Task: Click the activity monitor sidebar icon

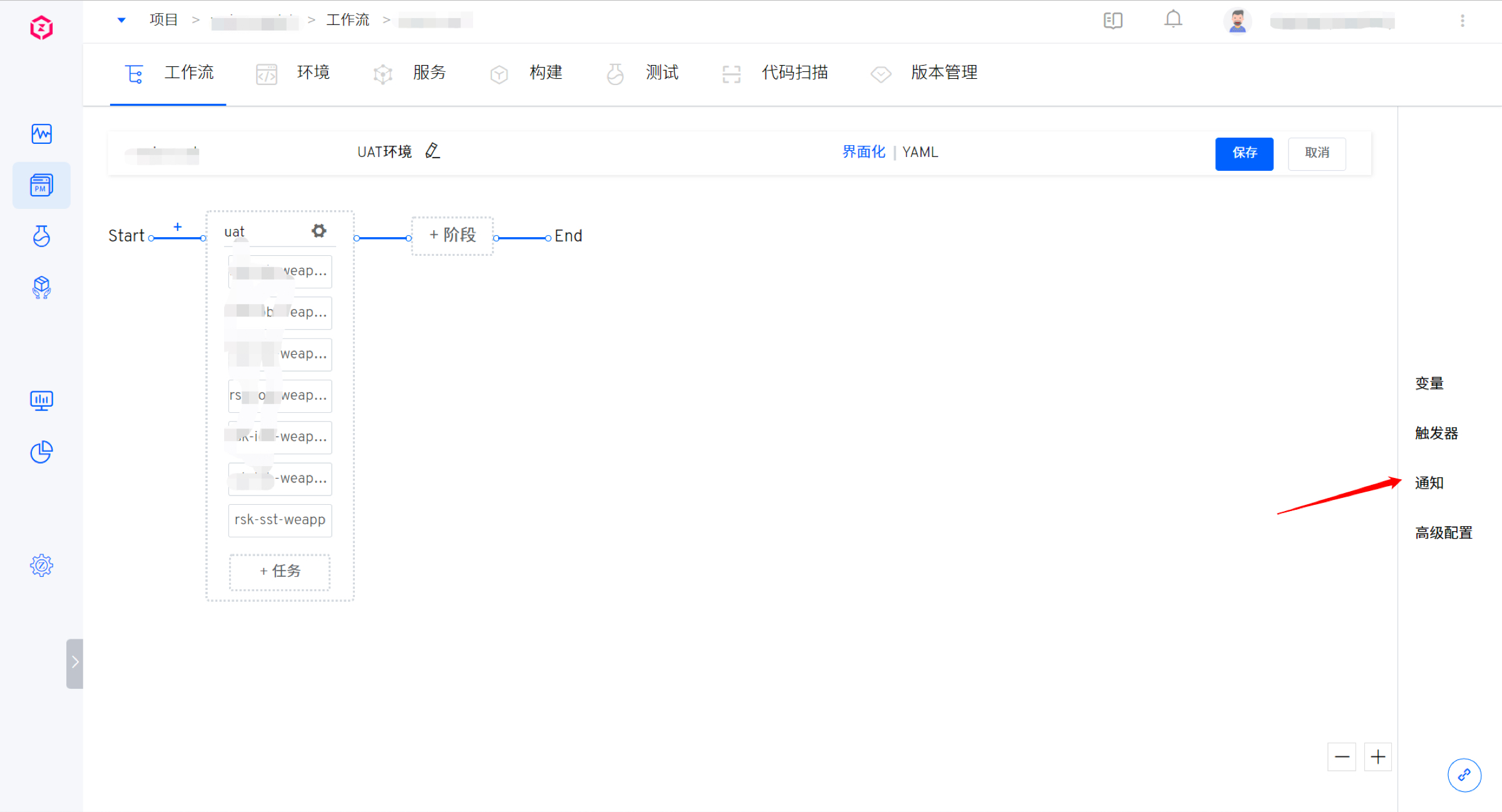Action: pos(41,133)
